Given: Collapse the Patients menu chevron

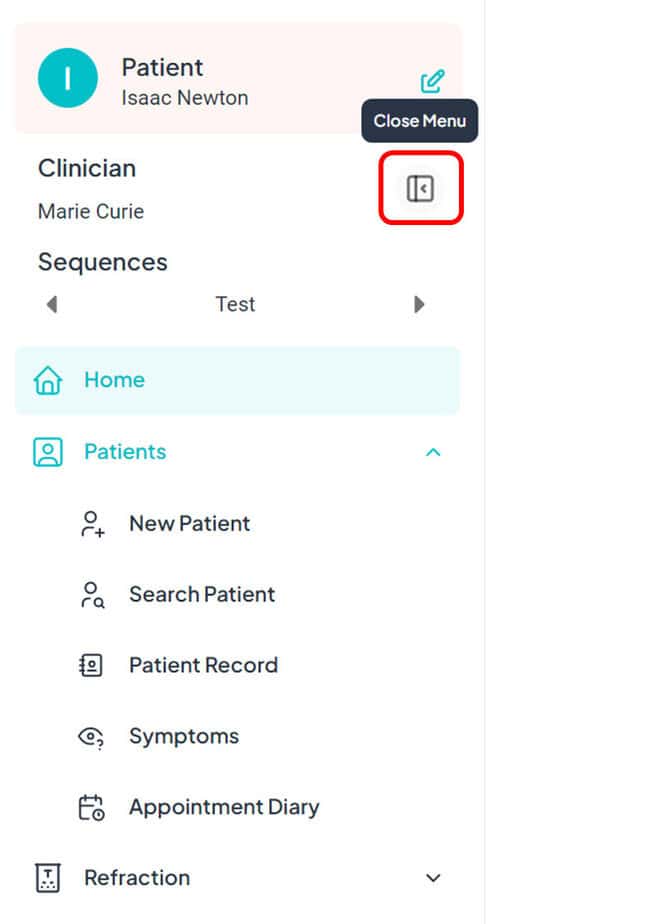Looking at the screenshot, I should (x=433, y=452).
